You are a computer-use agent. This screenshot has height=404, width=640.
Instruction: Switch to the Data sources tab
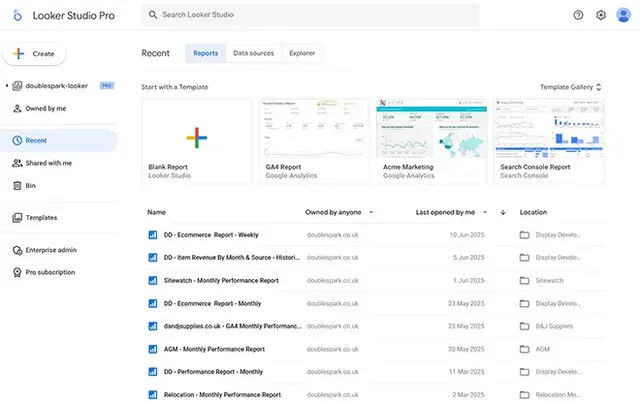[x=253, y=53]
